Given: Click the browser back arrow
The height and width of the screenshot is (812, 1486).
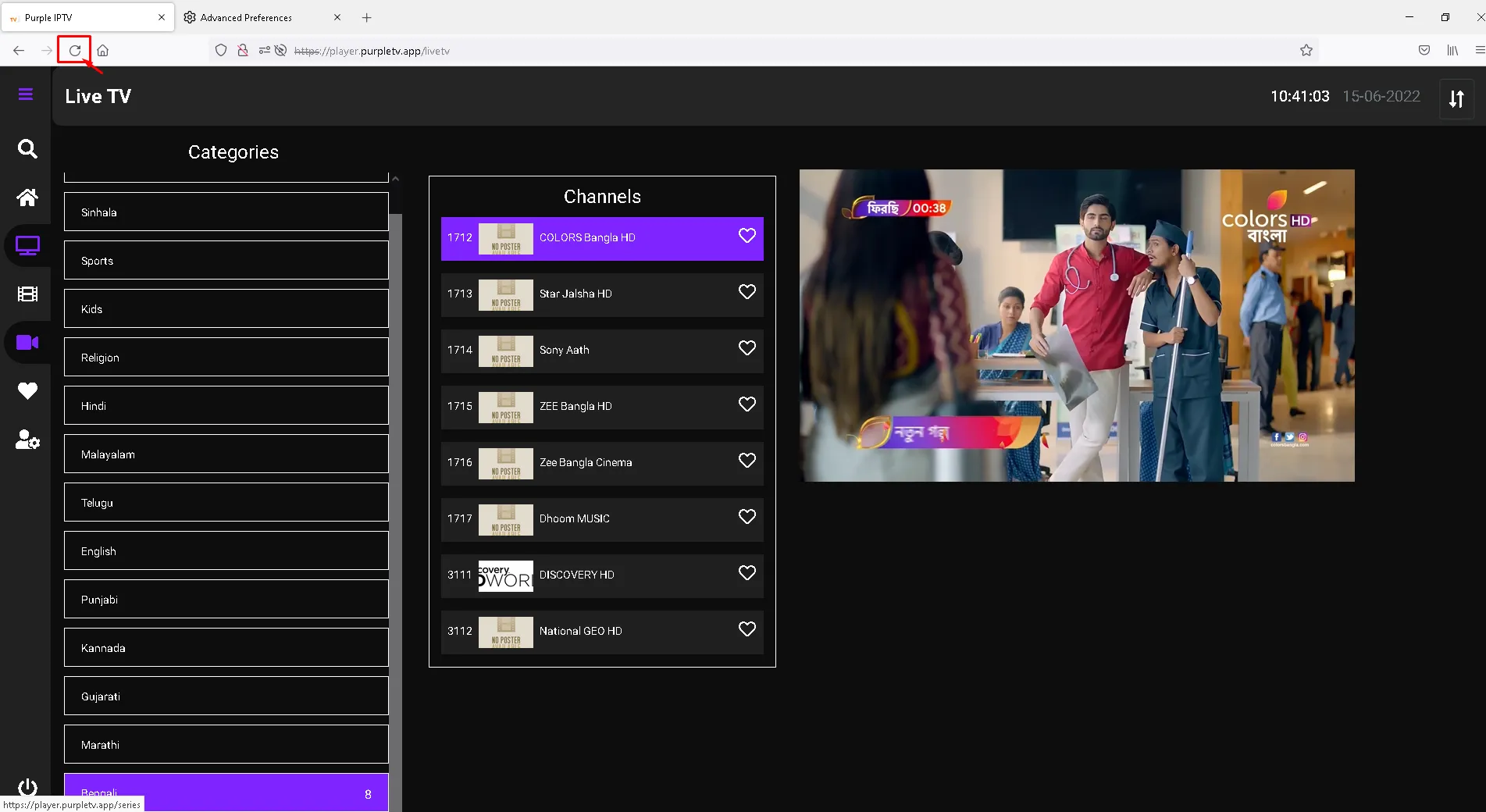Looking at the screenshot, I should click(19, 51).
